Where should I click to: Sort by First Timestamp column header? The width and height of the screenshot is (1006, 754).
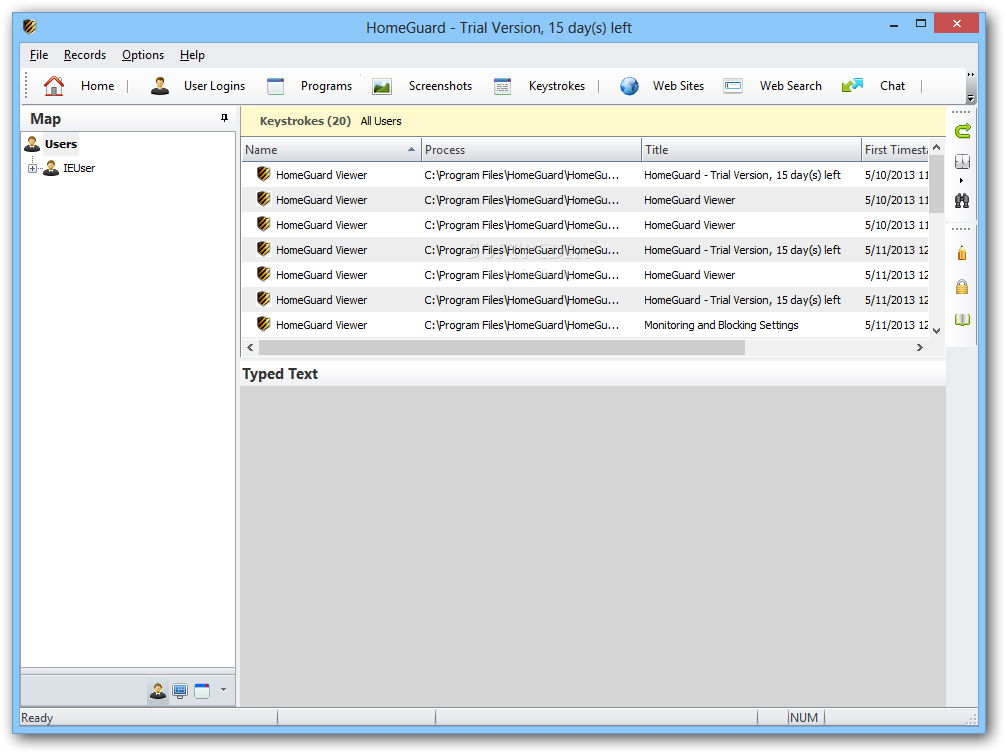click(896, 150)
